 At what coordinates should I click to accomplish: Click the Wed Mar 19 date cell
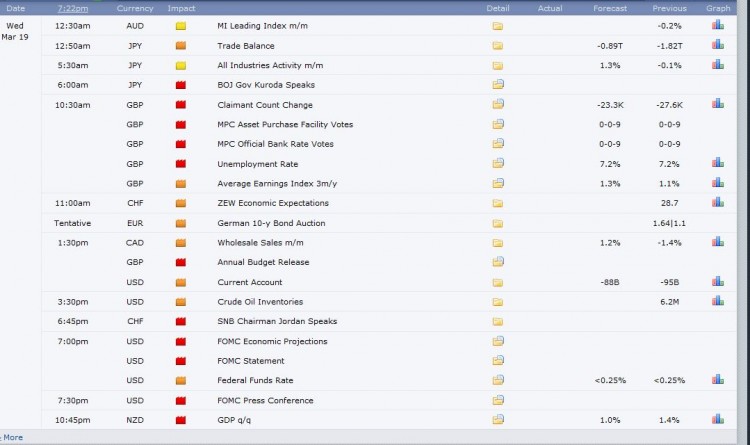pos(15,31)
